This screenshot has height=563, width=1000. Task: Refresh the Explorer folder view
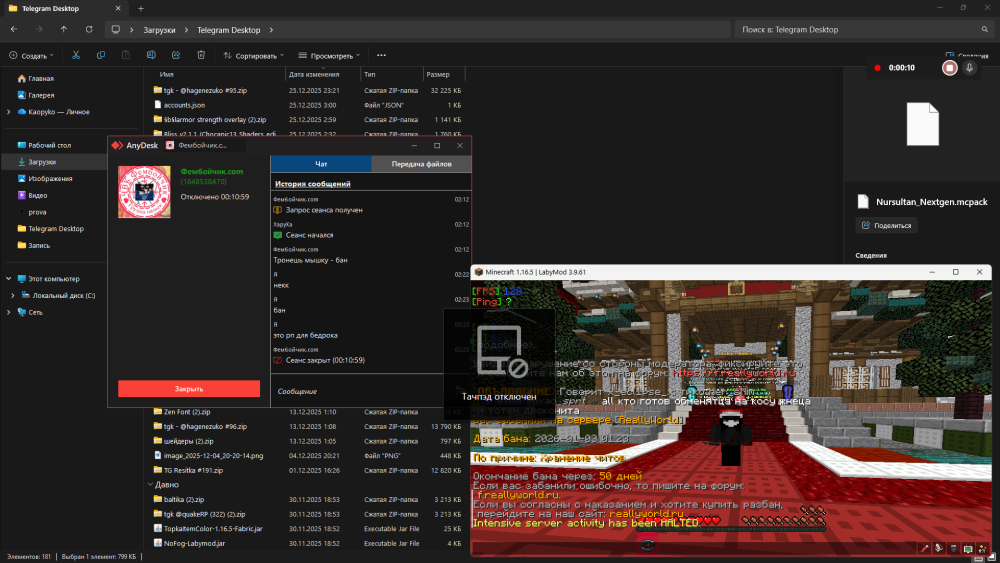[x=89, y=29]
